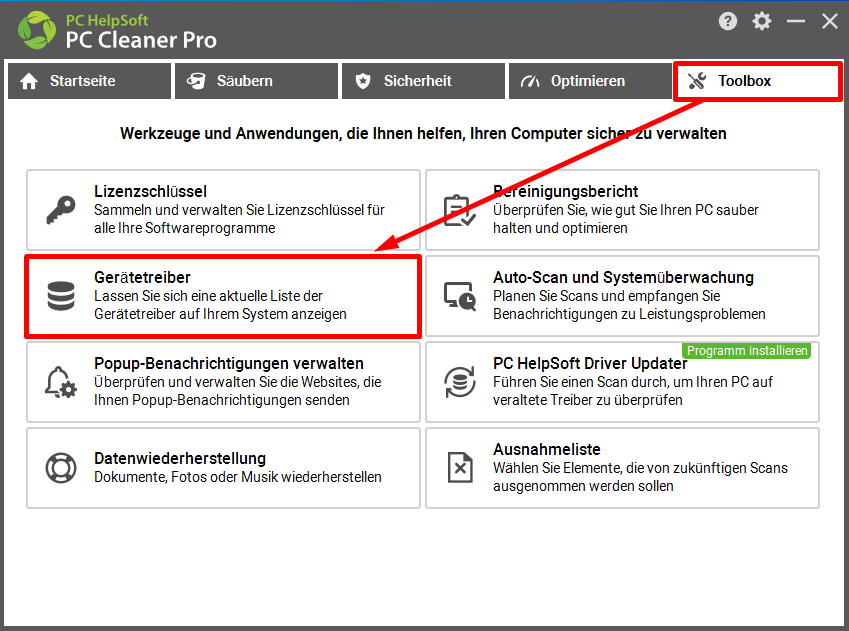Screen dimensions: 849x631
Task: Switch to the Säubern tab
Action: coord(256,81)
